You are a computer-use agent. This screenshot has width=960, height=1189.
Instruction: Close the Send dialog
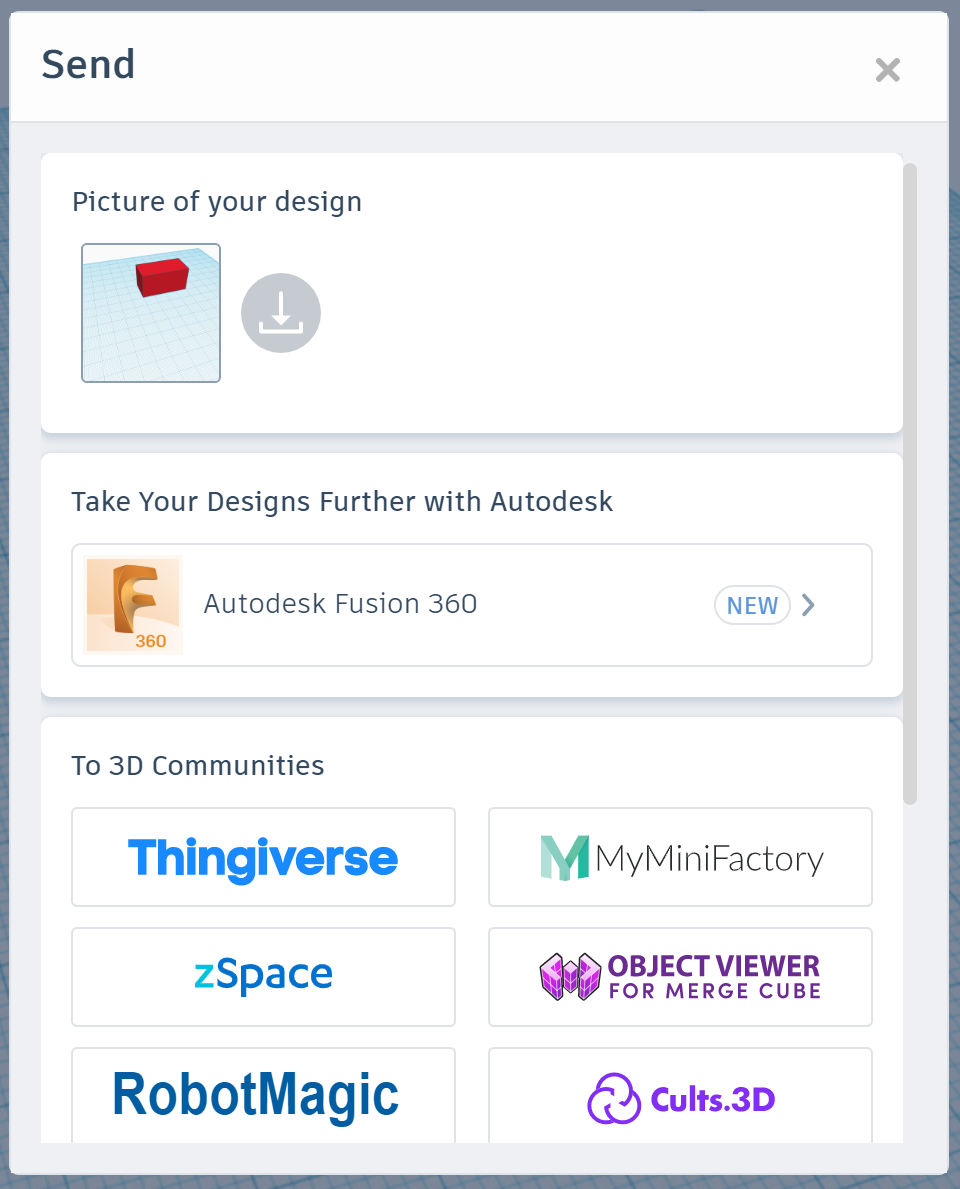[887, 70]
